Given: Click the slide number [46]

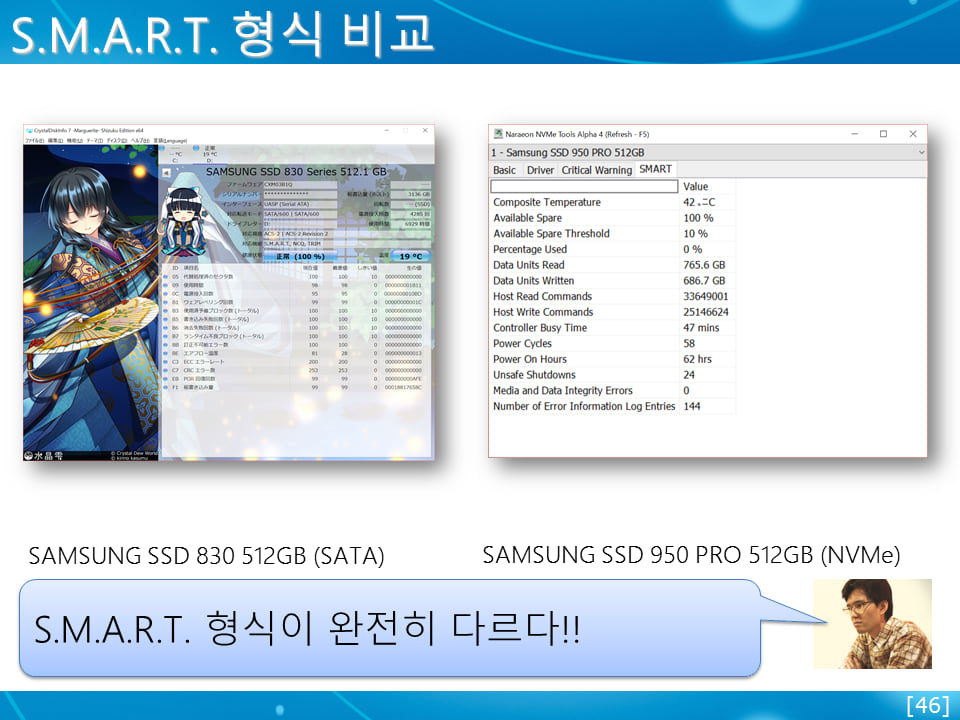Looking at the screenshot, I should (928, 705).
